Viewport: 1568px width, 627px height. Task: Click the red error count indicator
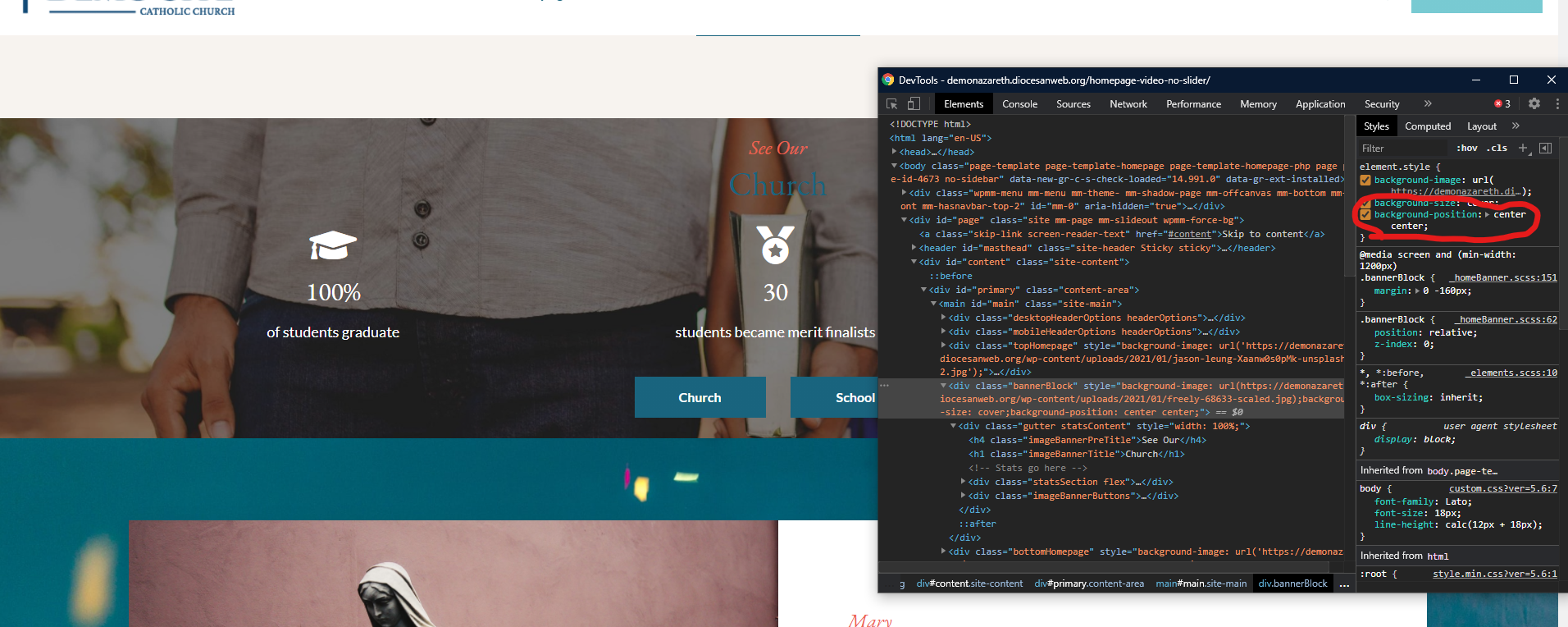pos(1502,104)
